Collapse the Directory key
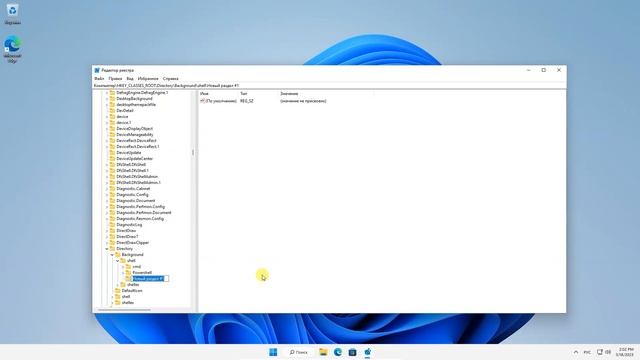The width and height of the screenshot is (640, 360). tap(107, 249)
